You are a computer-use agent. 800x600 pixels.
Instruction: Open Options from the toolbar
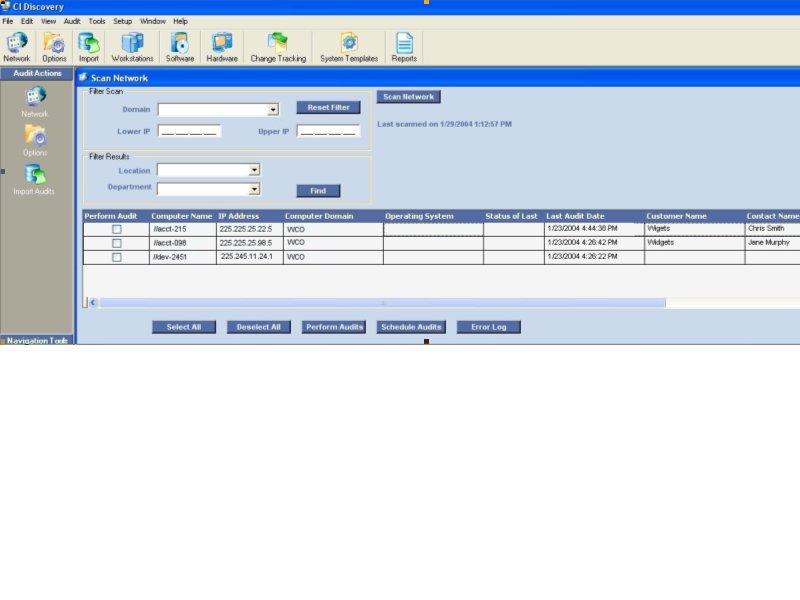(x=54, y=45)
